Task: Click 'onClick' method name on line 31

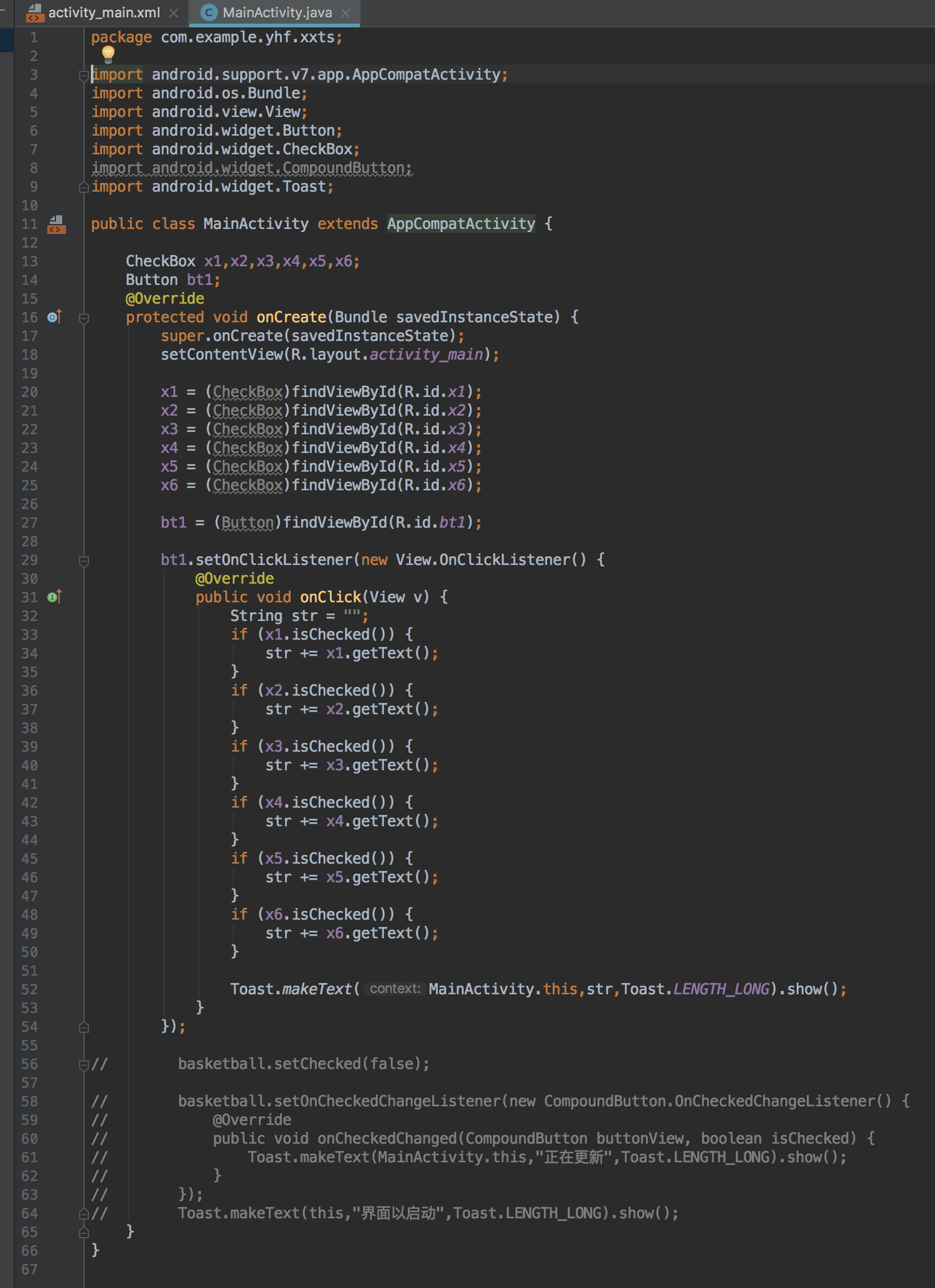Action: point(331,597)
